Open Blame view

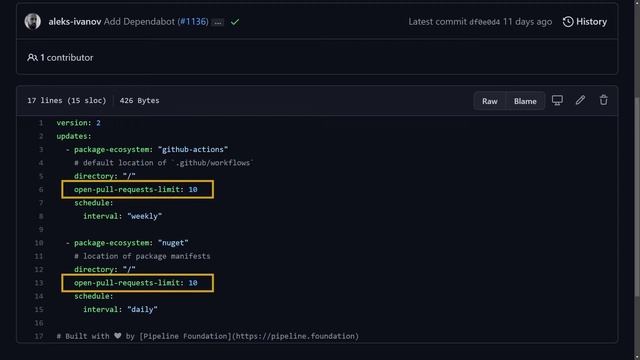[x=525, y=101]
